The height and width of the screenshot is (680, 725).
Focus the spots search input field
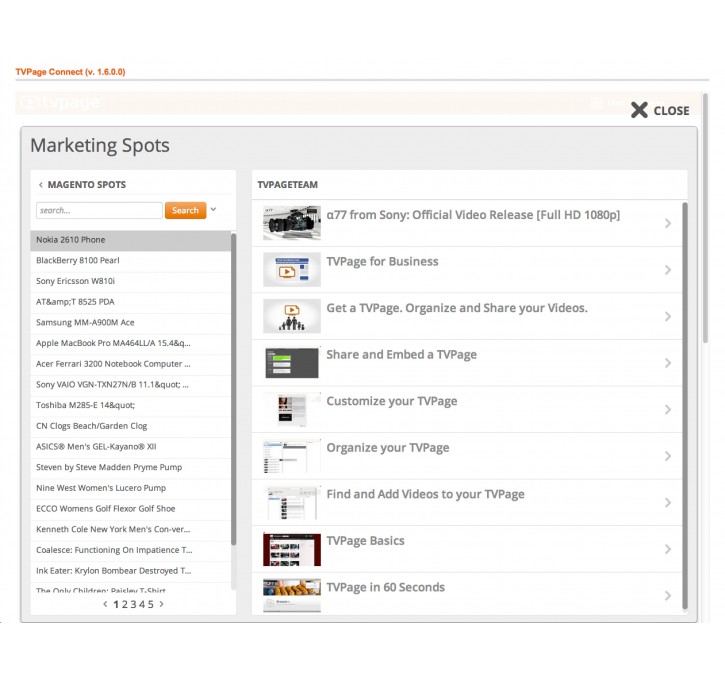pos(99,210)
